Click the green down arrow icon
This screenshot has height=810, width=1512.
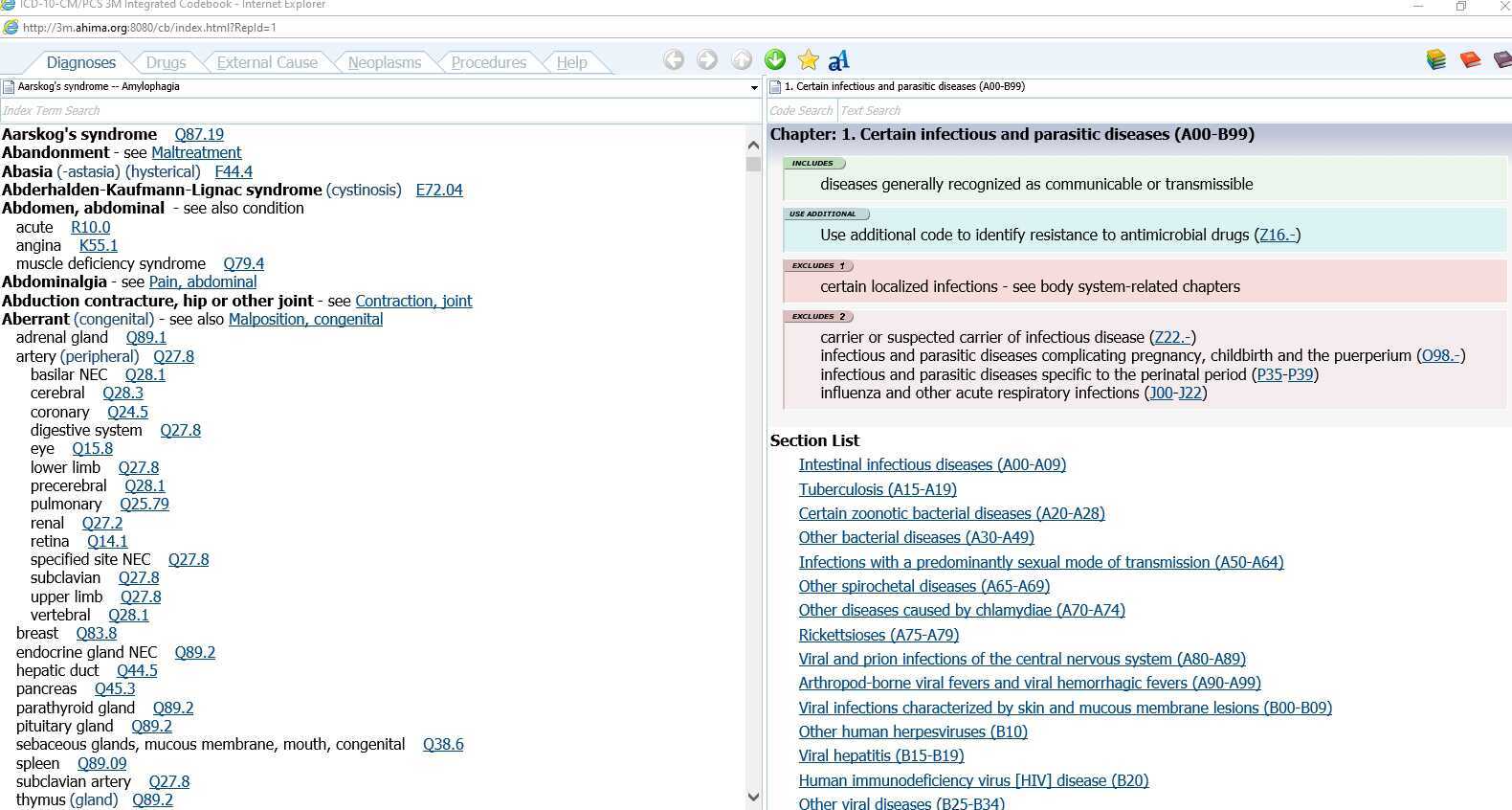(x=775, y=60)
